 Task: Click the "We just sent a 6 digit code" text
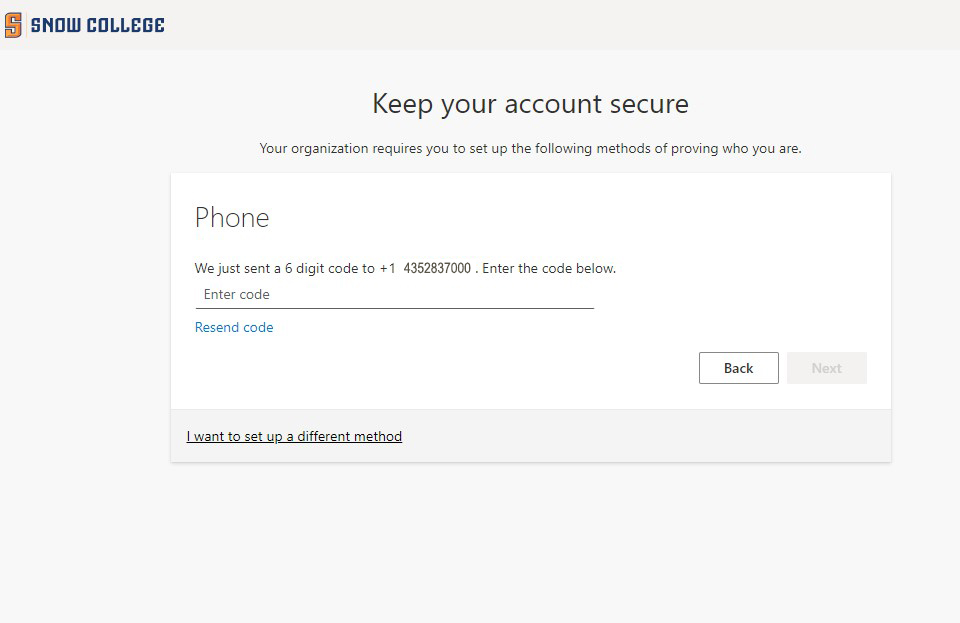point(285,269)
